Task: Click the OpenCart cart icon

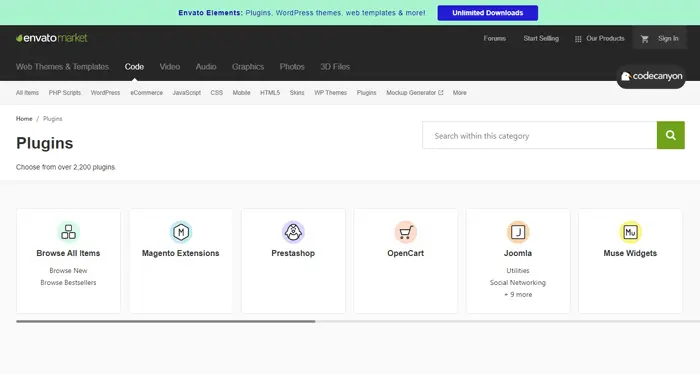Action: coord(405,232)
